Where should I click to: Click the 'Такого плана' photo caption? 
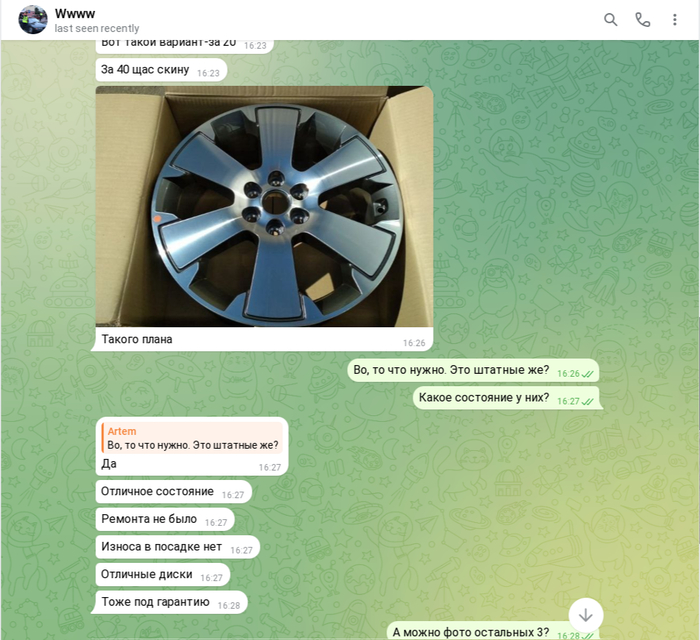(x=137, y=340)
